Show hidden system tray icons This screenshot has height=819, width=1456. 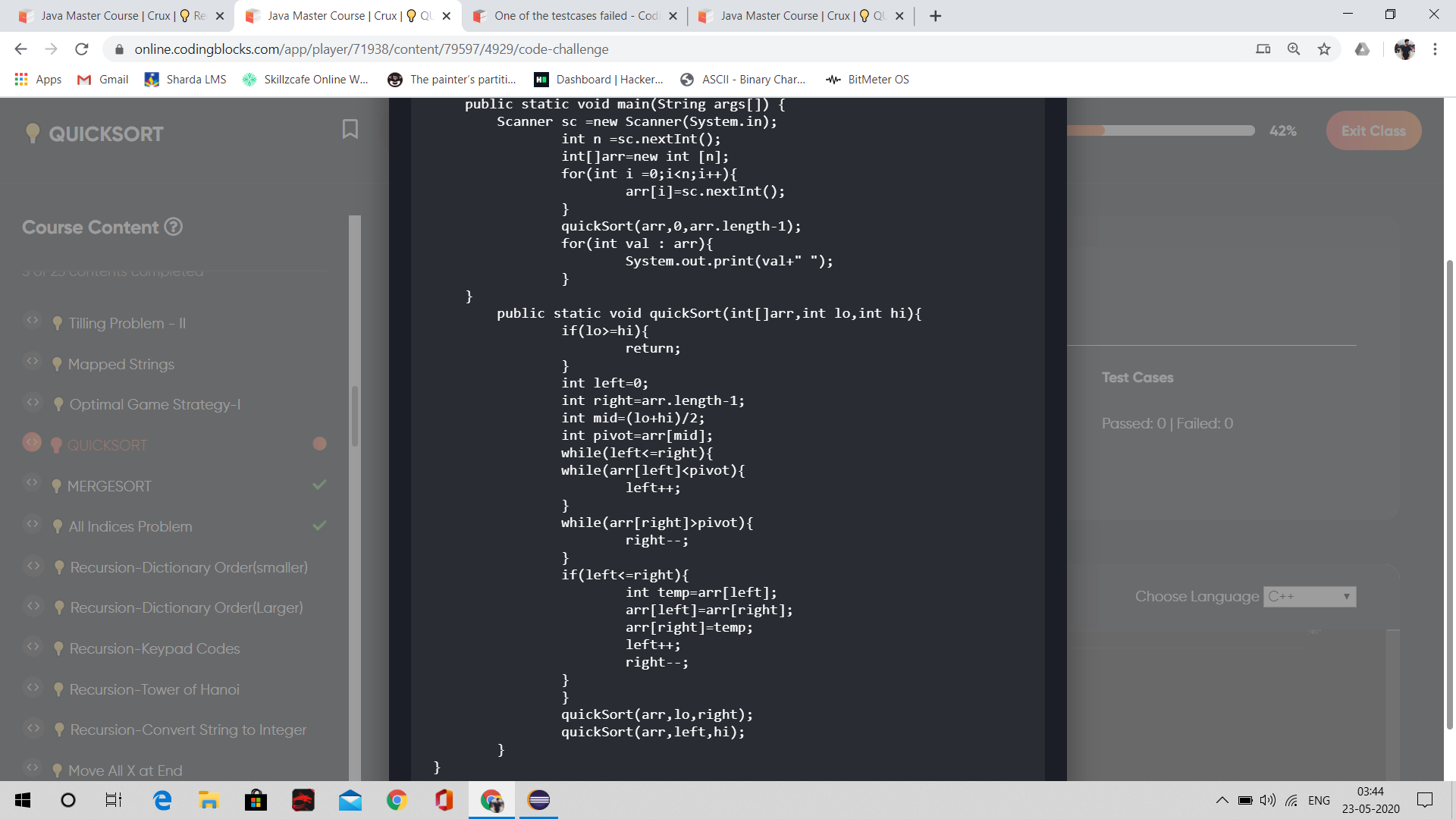point(1222,800)
